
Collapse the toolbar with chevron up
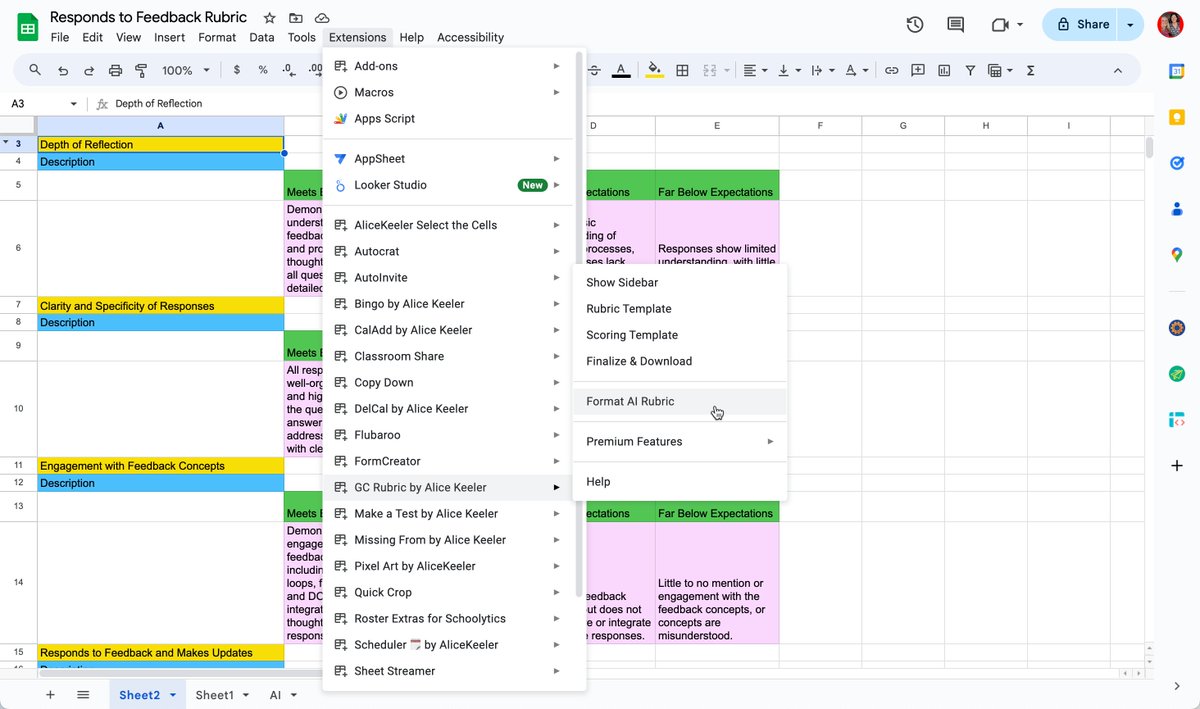tap(1118, 70)
